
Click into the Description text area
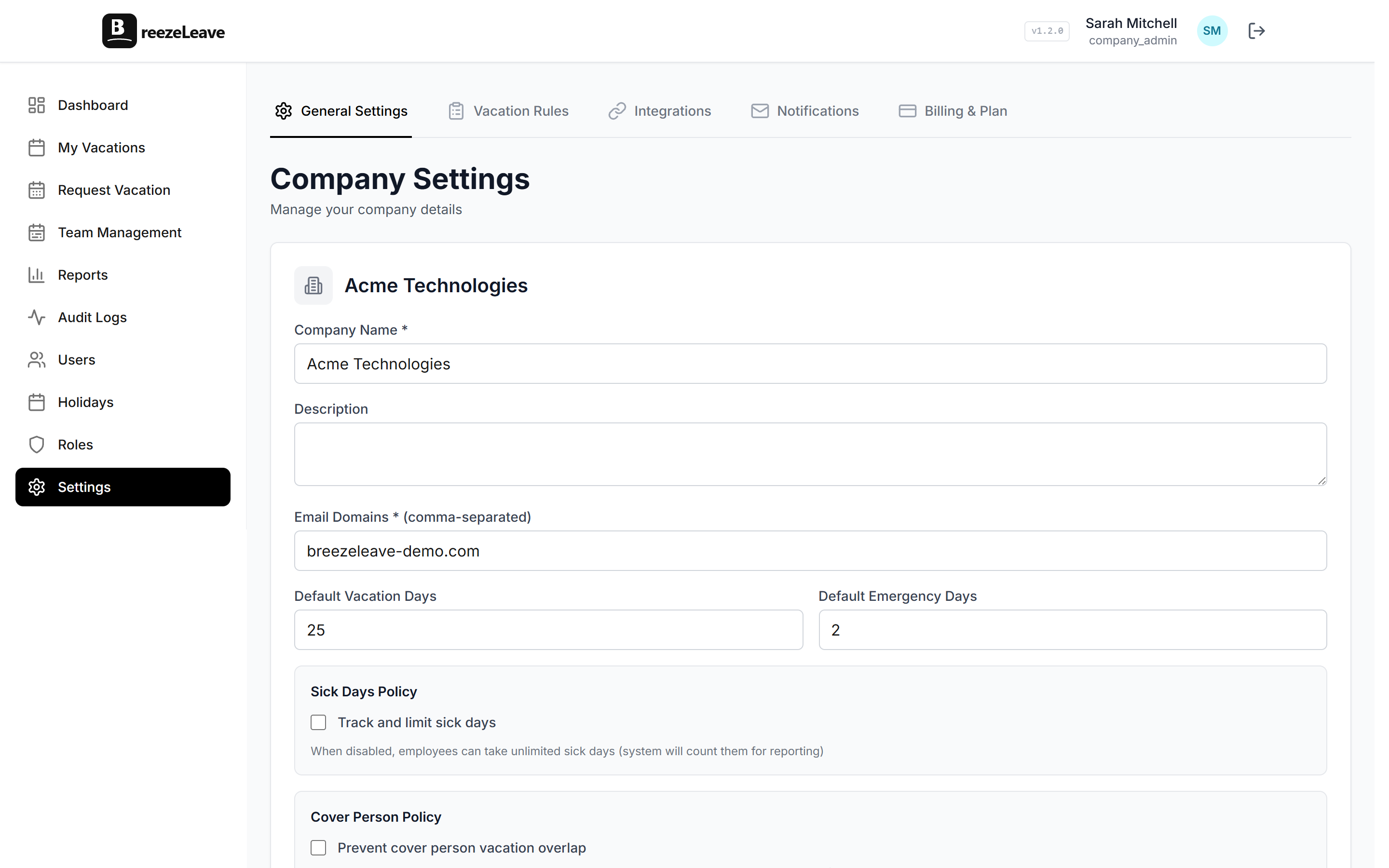(x=810, y=455)
